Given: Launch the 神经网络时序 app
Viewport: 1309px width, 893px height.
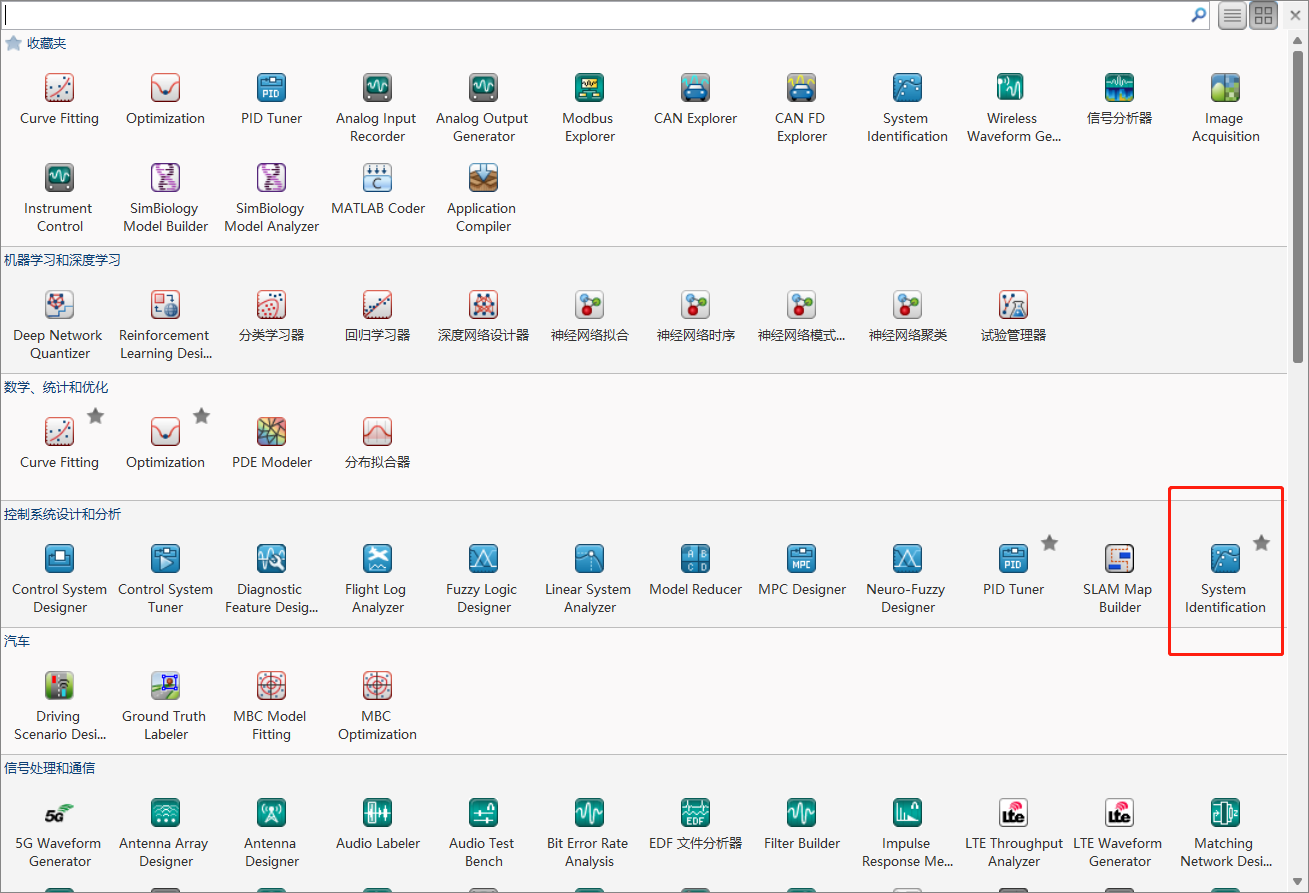Looking at the screenshot, I should [x=696, y=317].
